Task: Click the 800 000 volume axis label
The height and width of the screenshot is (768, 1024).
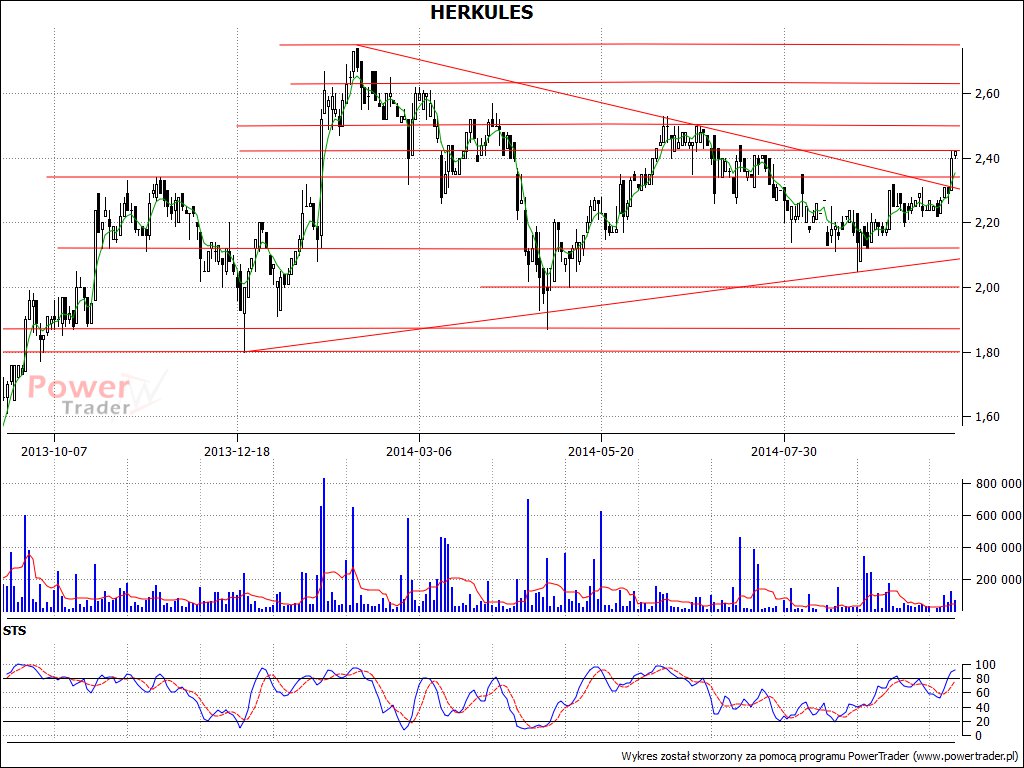Action: [x=998, y=484]
